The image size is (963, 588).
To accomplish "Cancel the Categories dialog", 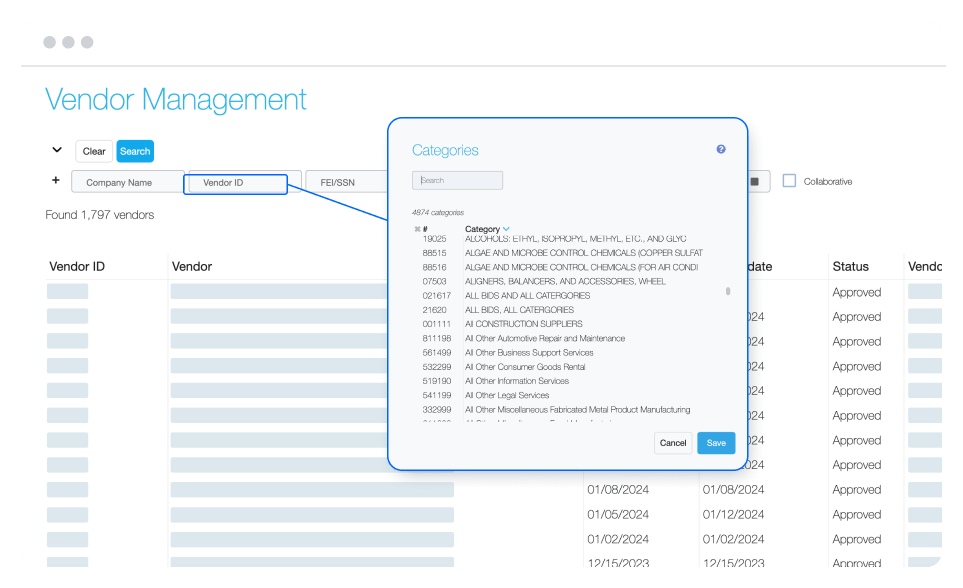I will click(x=672, y=442).
